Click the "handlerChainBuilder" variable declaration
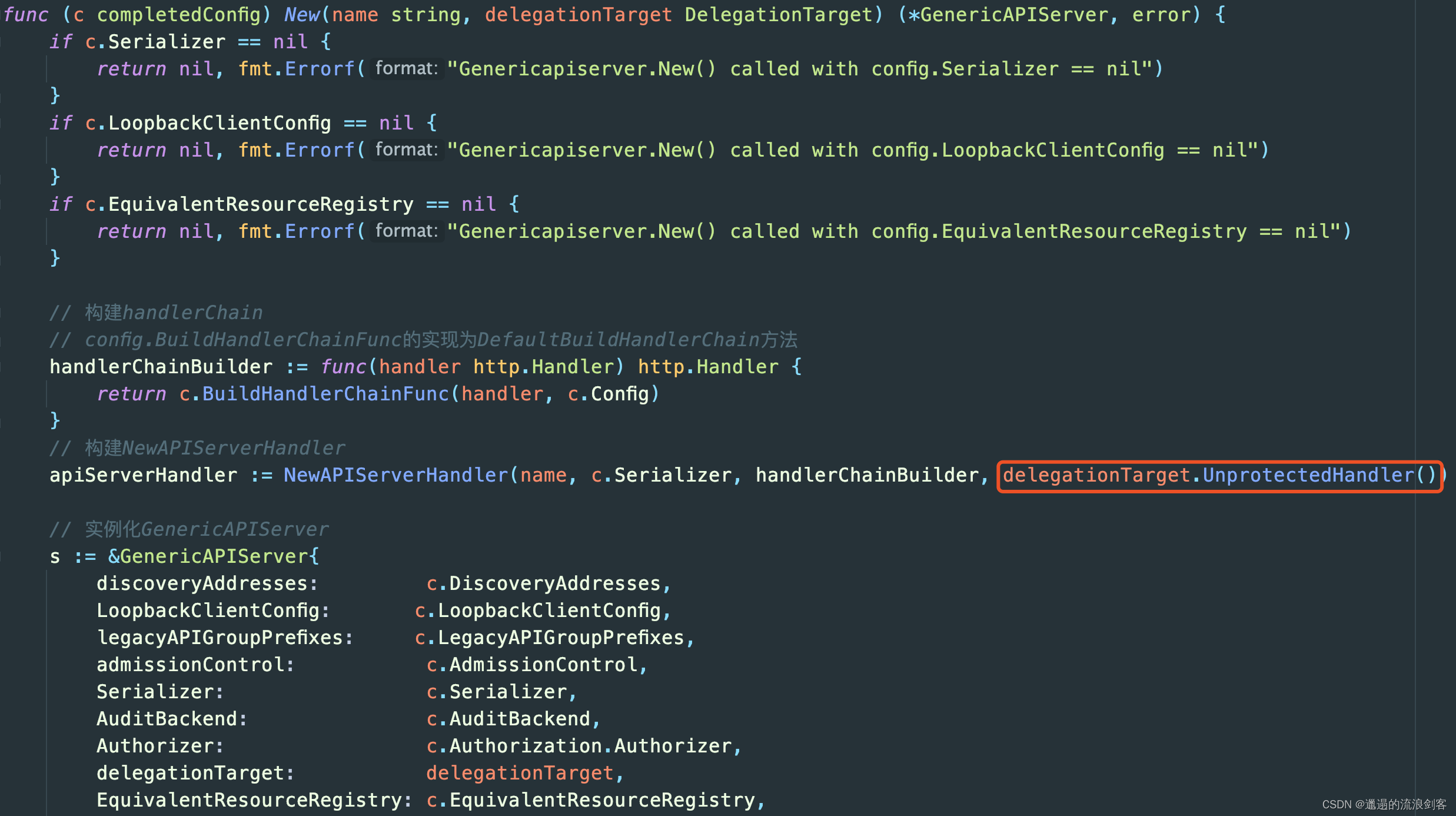The width and height of the screenshot is (1456, 816). (x=161, y=366)
